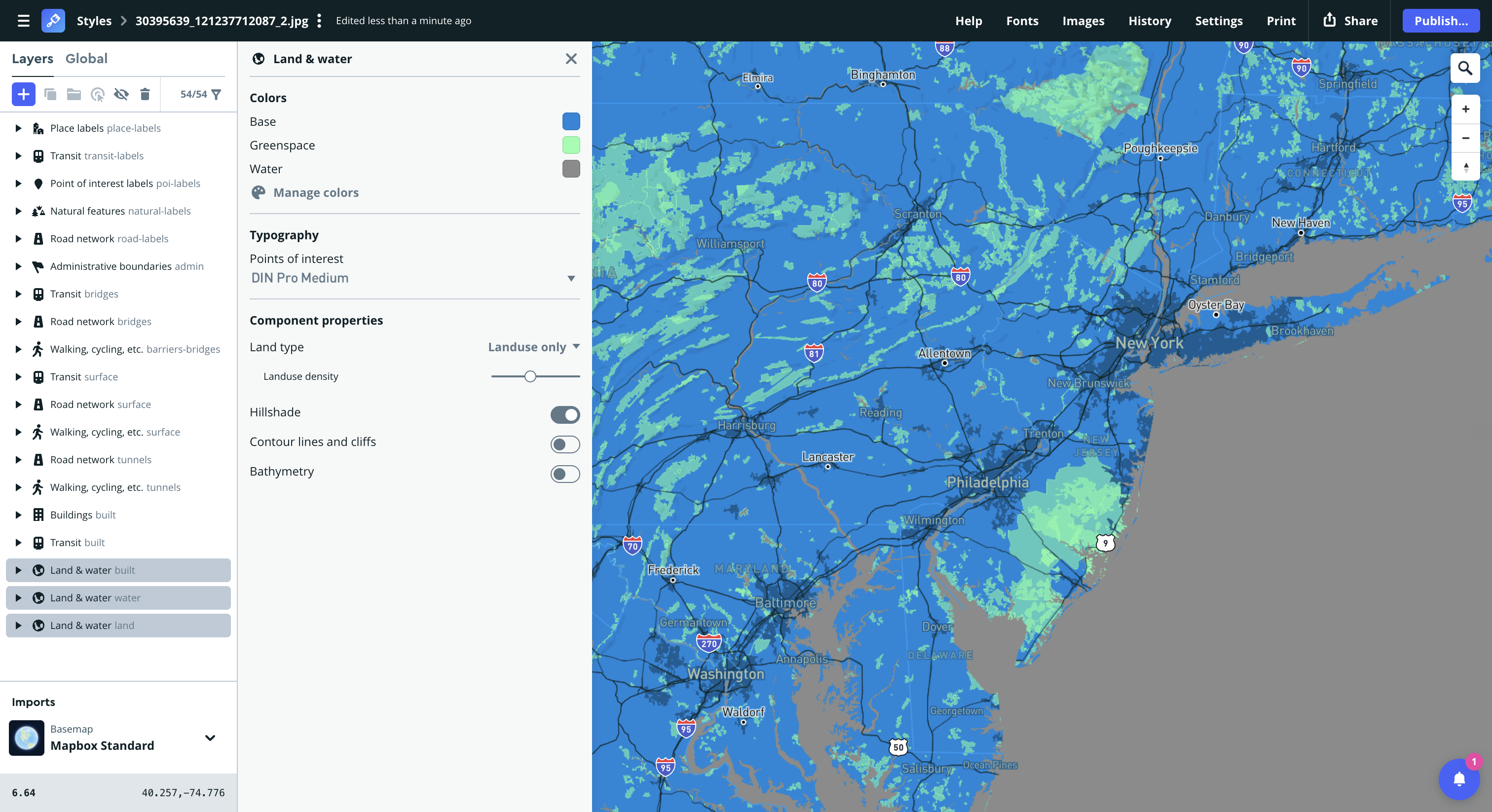Open Points of interest font dropdown

pyautogui.click(x=413, y=278)
